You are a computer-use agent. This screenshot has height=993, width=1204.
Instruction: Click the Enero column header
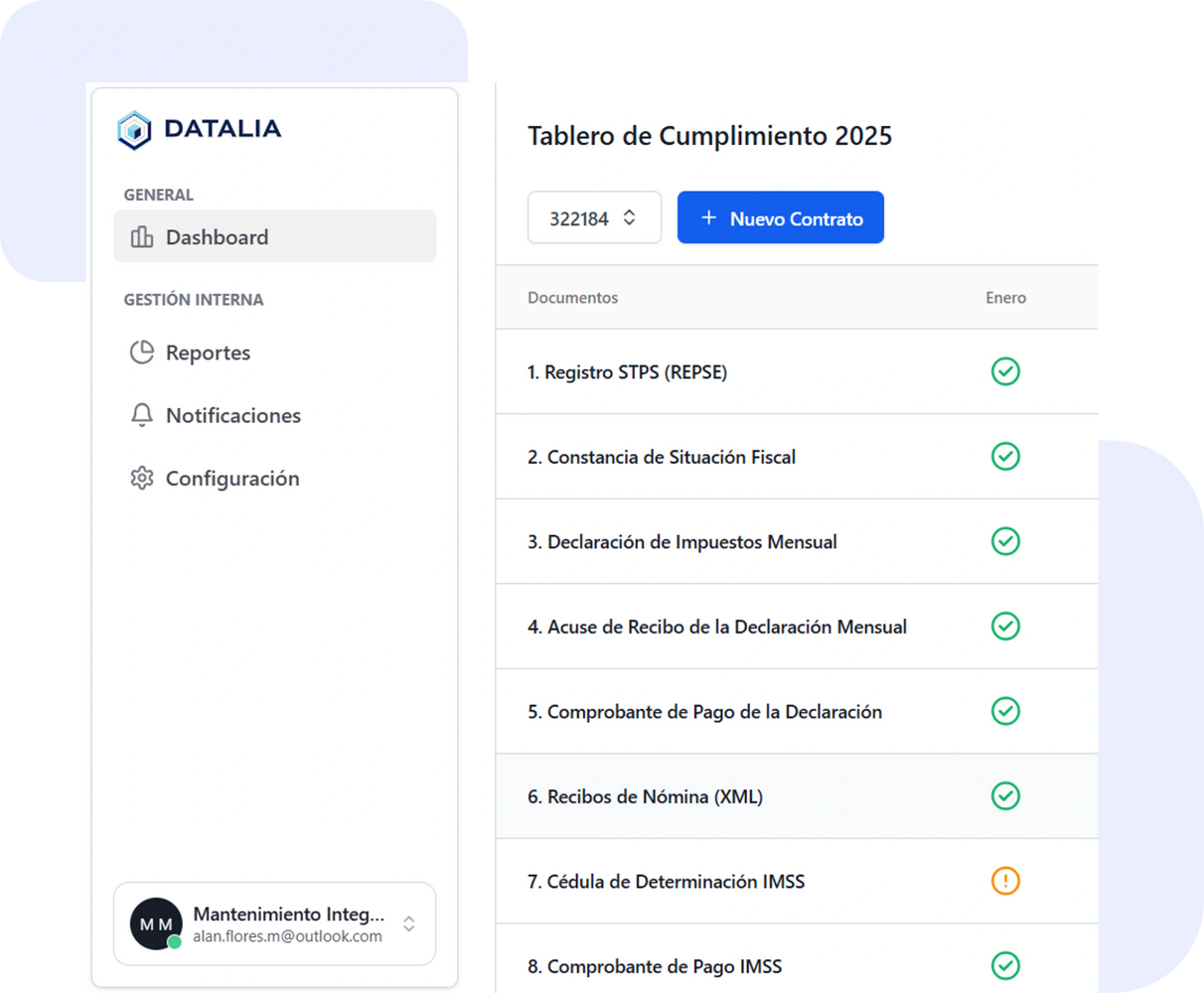[x=1005, y=298]
